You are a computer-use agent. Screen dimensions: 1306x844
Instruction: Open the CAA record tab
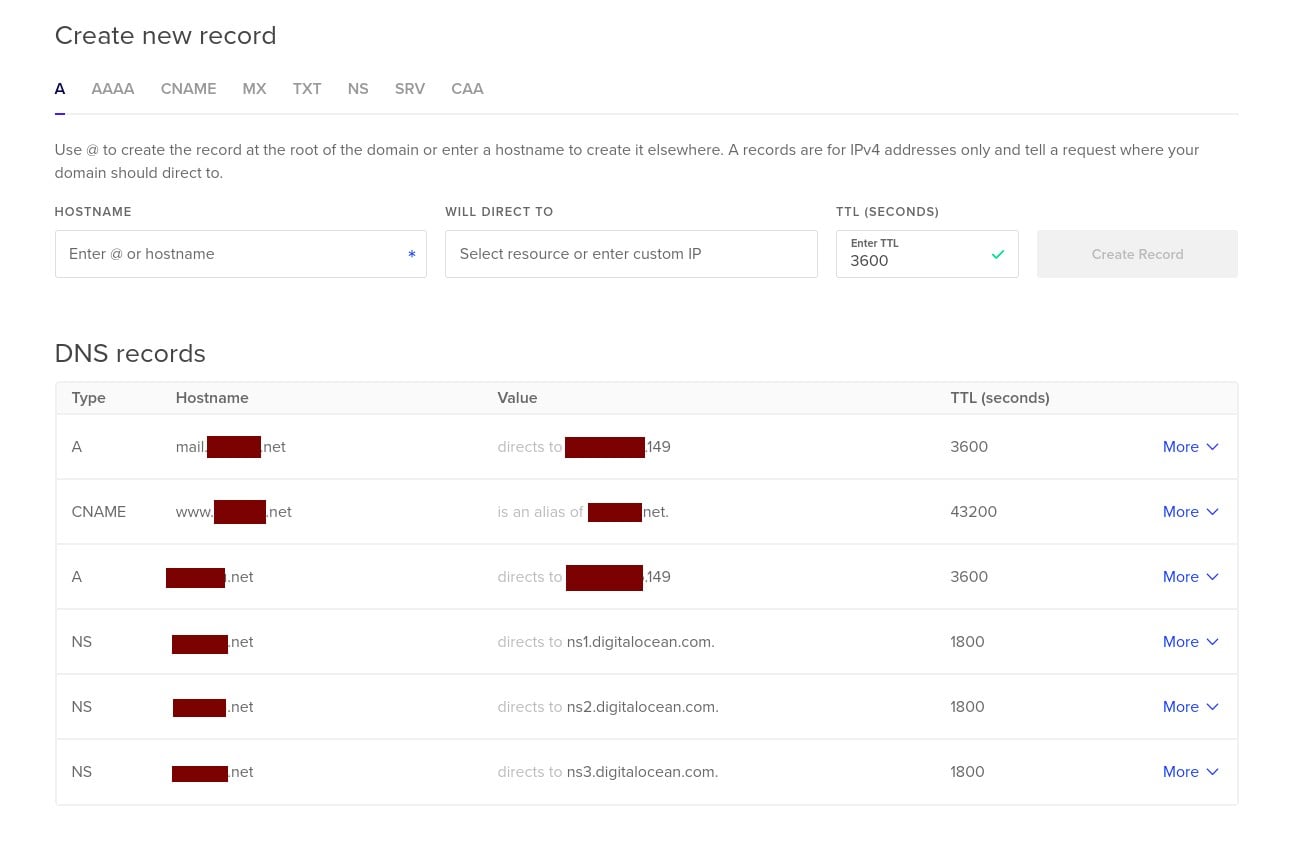tap(467, 89)
